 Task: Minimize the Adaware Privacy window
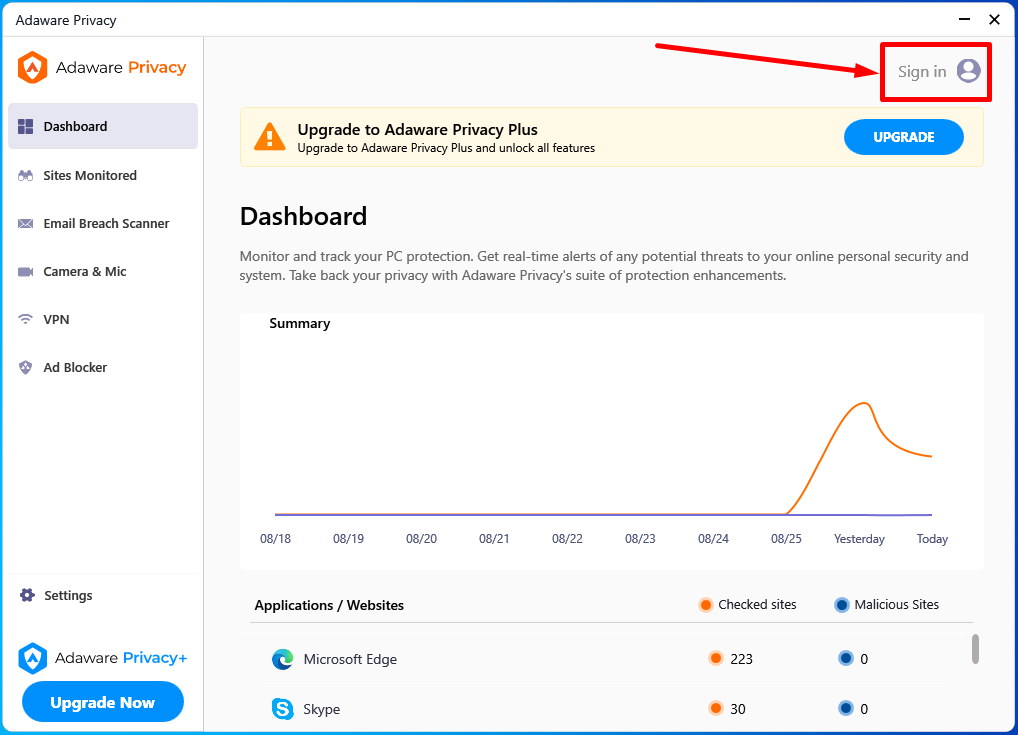pos(964,19)
